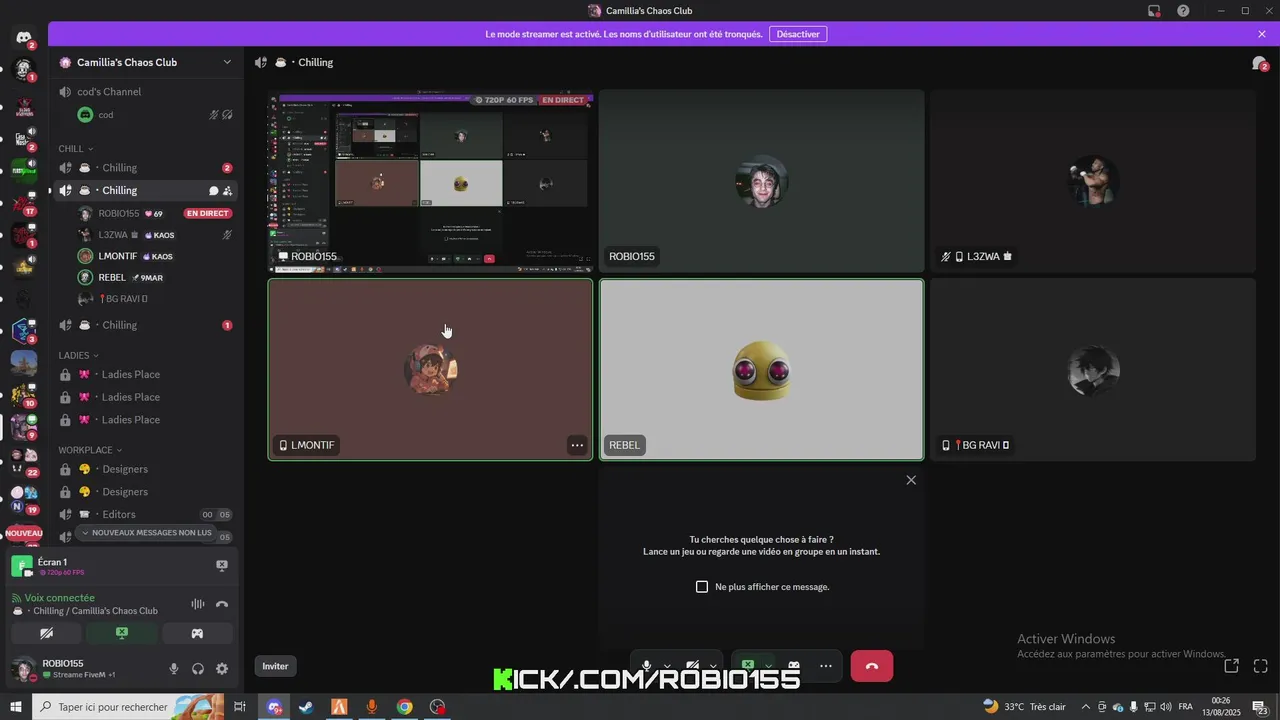The height and width of the screenshot is (720, 1280).
Task: Select the REBEL participant tile
Action: pos(762,370)
